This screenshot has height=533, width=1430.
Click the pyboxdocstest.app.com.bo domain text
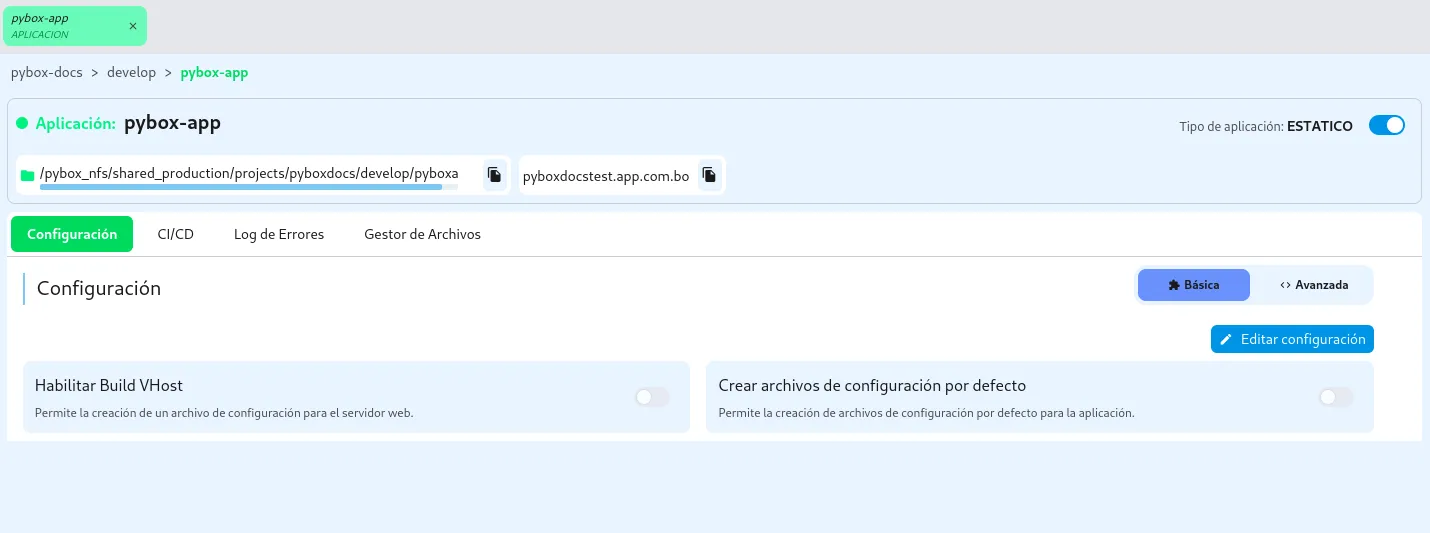coord(606,176)
